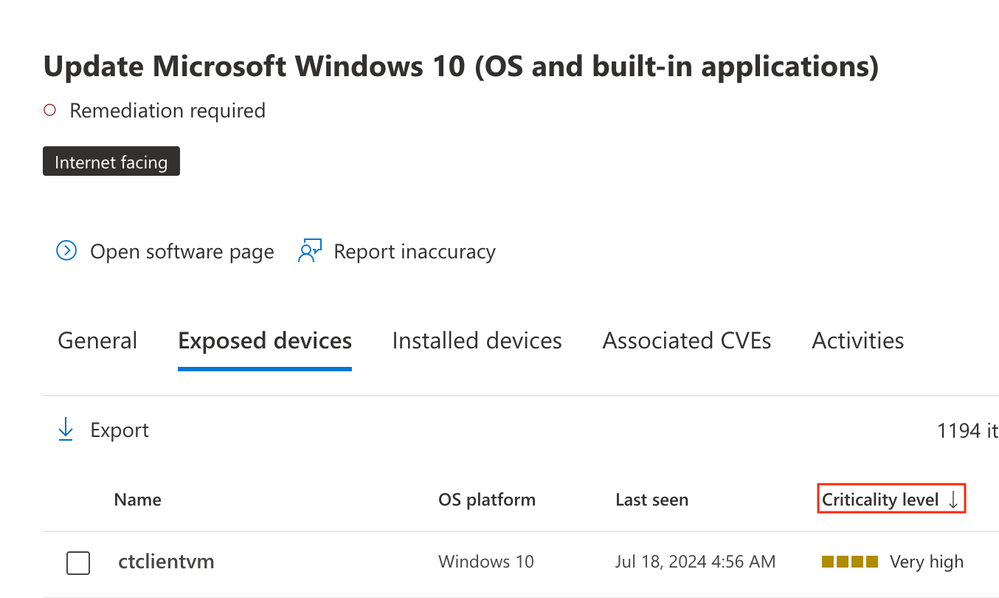Click the Export download arrow icon
Screen dimensions: 999x598
click(66, 430)
